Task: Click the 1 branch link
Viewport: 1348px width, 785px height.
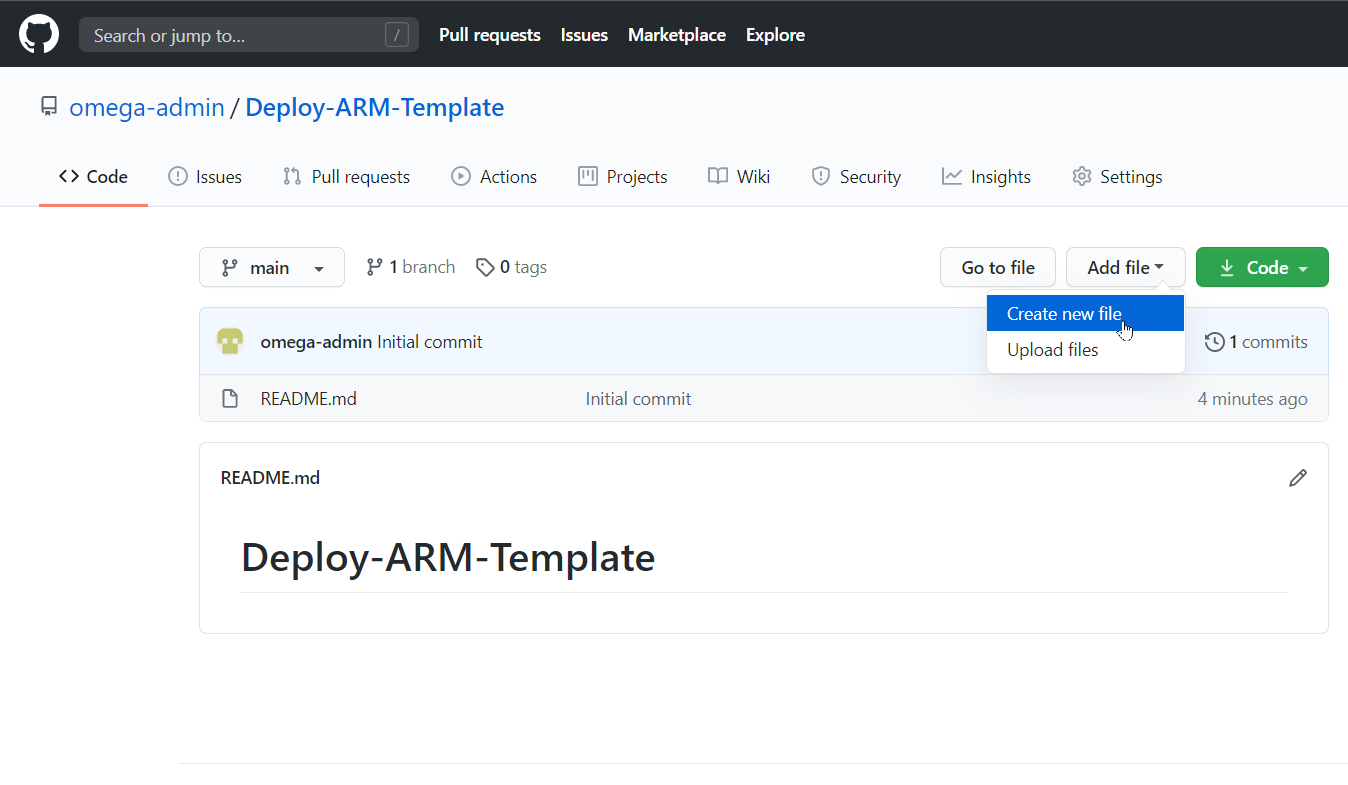Action: (410, 267)
